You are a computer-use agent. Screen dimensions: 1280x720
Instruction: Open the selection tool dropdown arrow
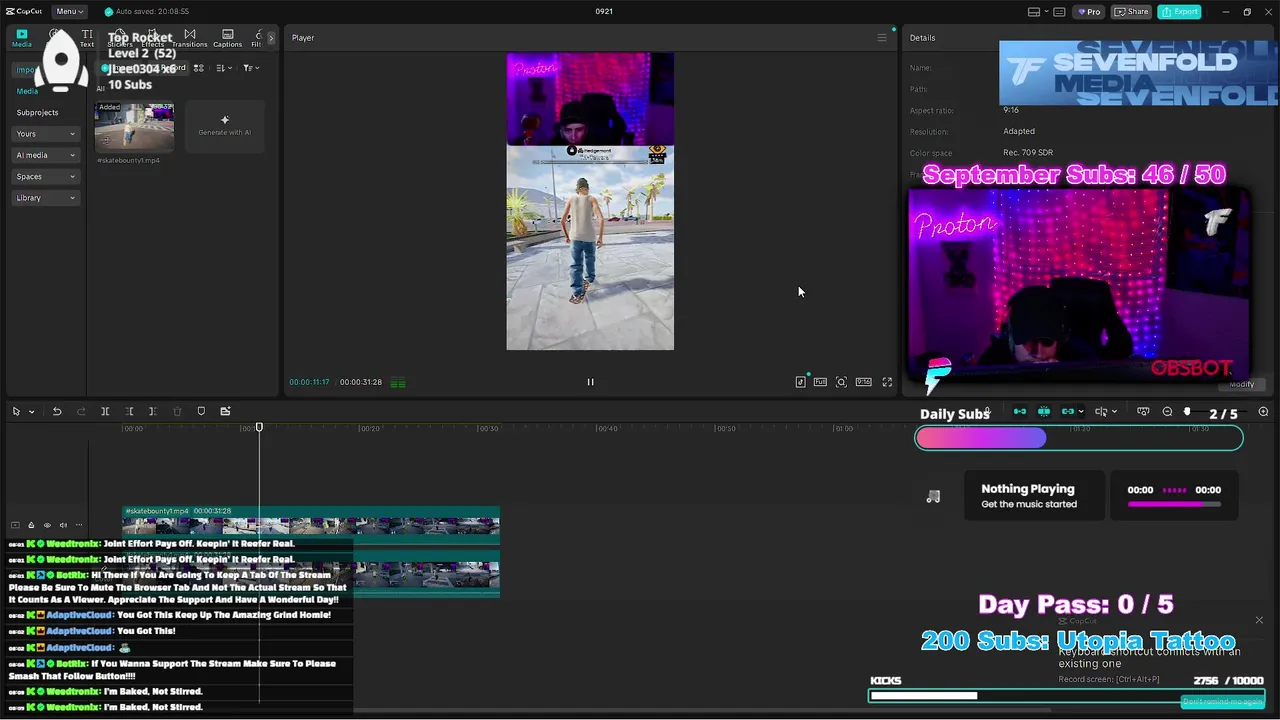click(31, 412)
